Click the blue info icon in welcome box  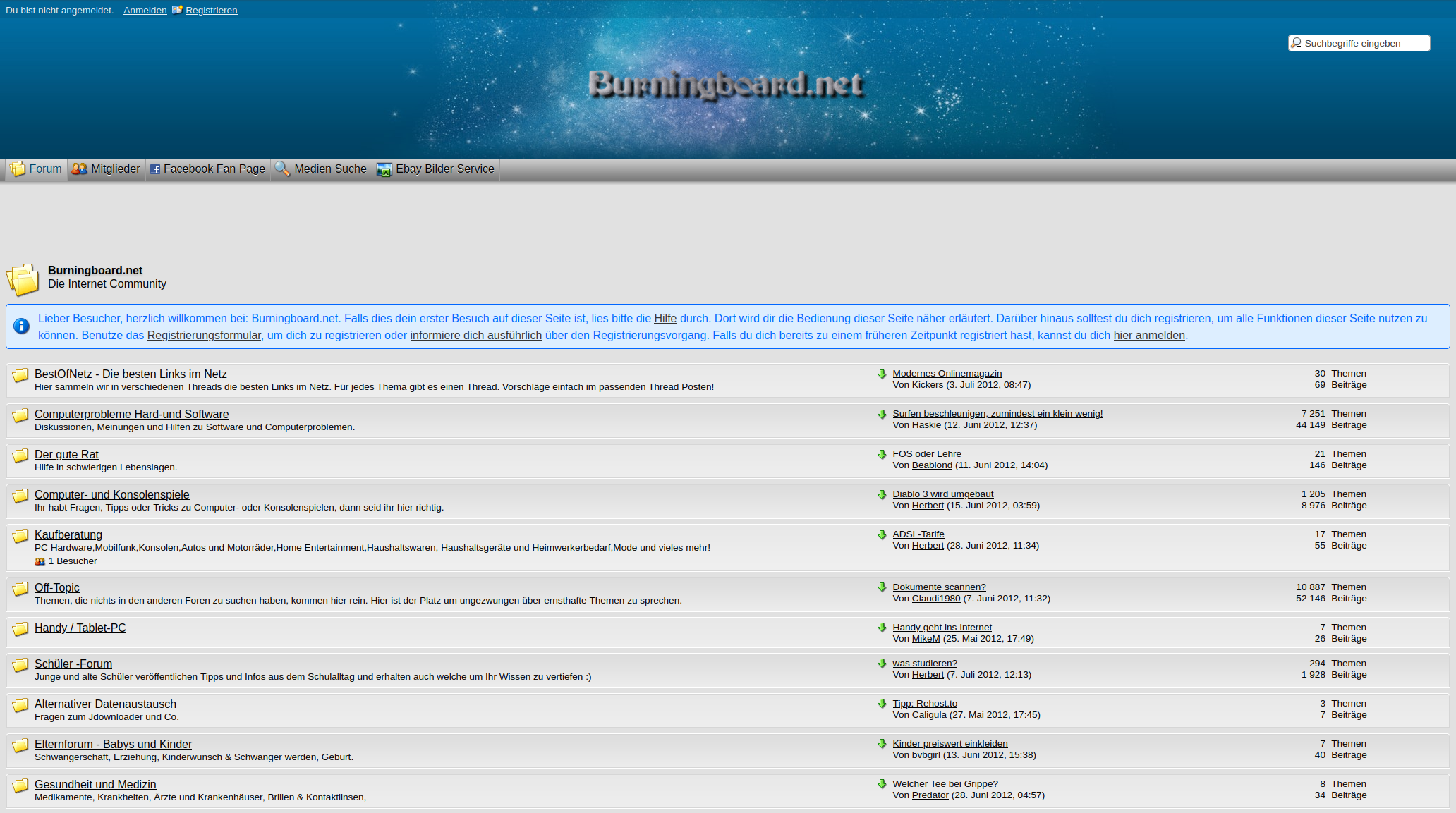click(22, 326)
